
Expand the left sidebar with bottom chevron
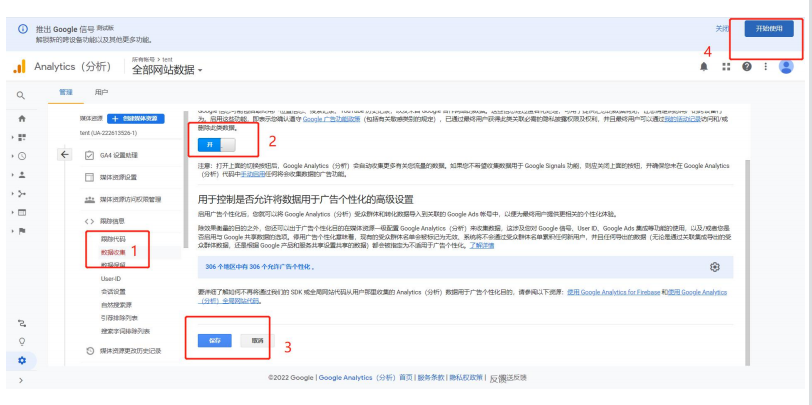pos(21,380)
